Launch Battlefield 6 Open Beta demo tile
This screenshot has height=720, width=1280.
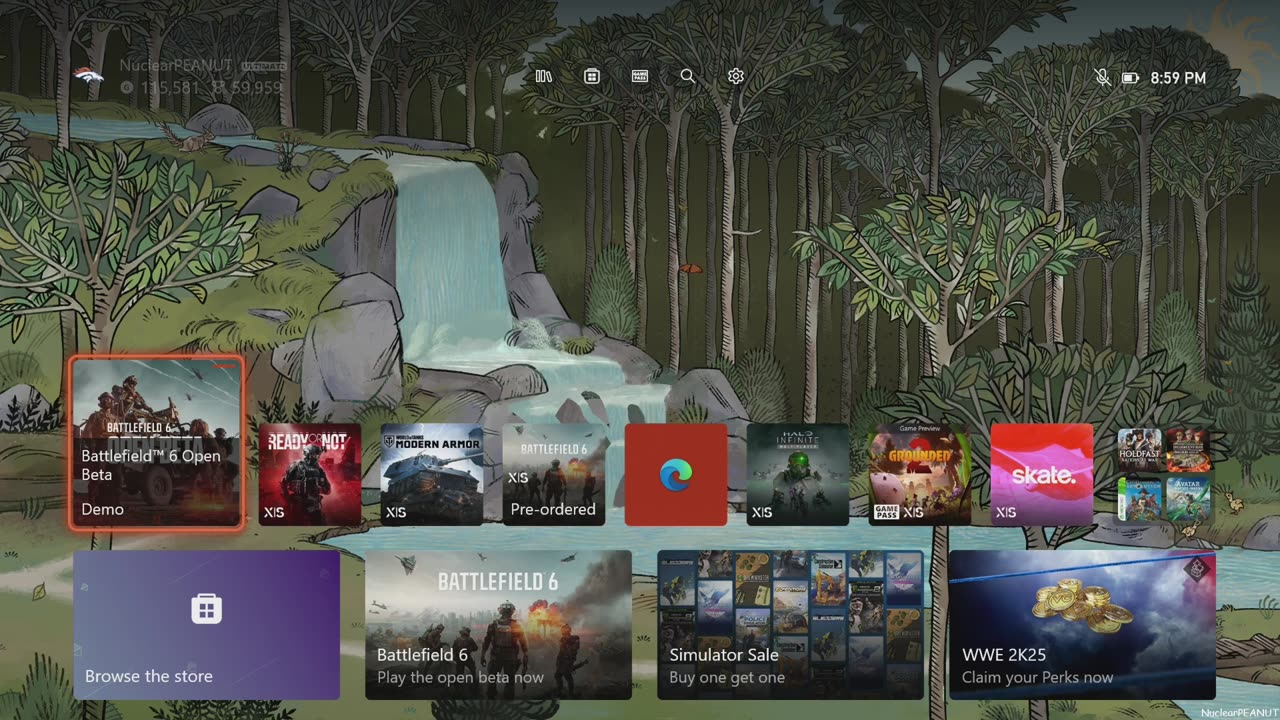pos(156,442)
